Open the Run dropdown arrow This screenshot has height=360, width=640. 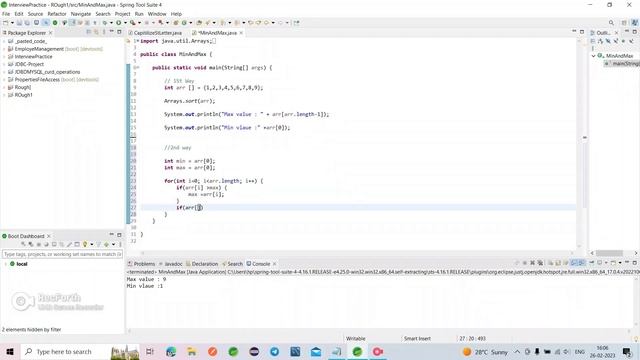coord(125,23)
